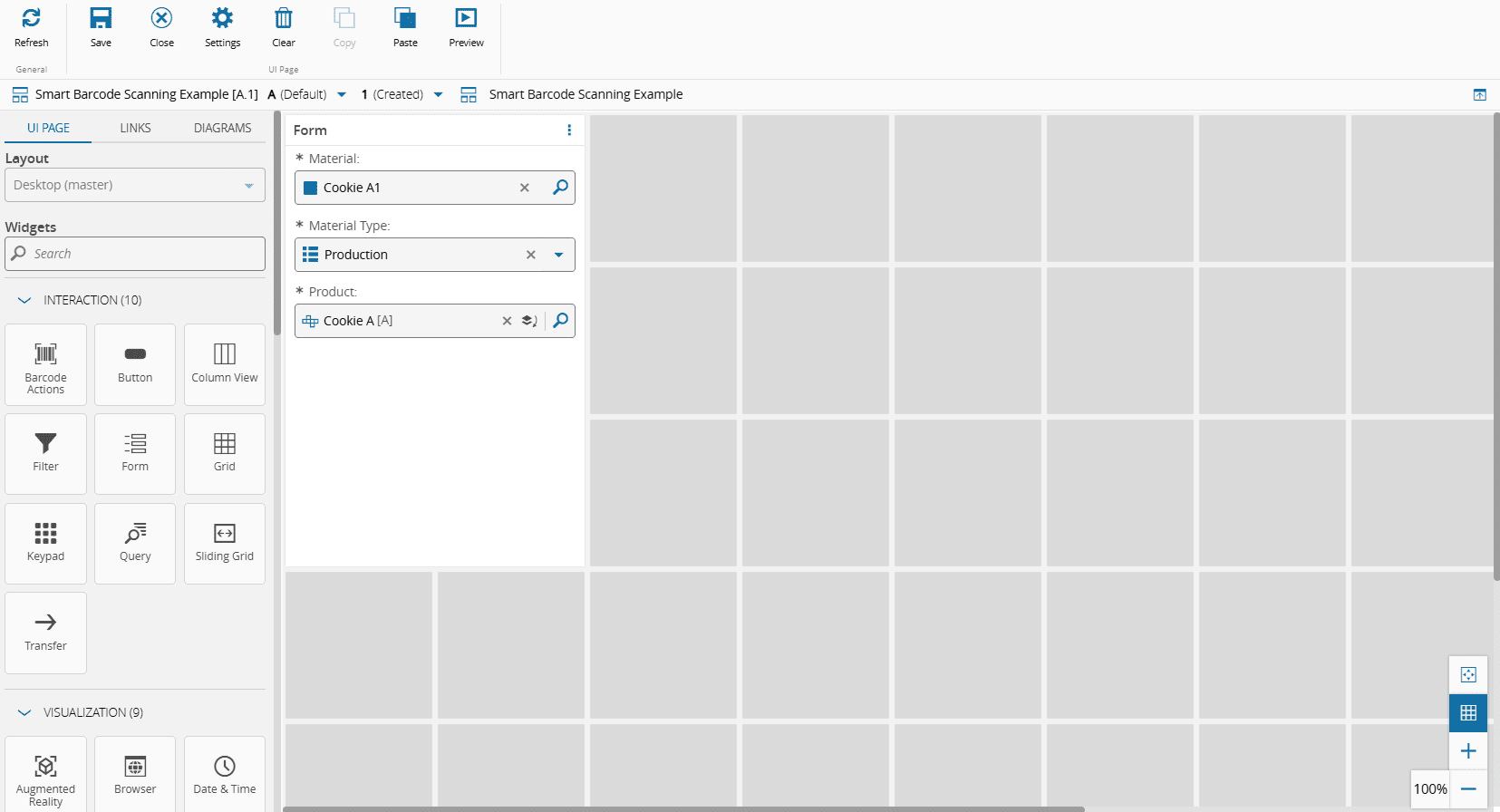The height and width of the screenshot is (812, 1500).
Task: Click the Smart Barcode Scanning Example title
Action: 586,94
